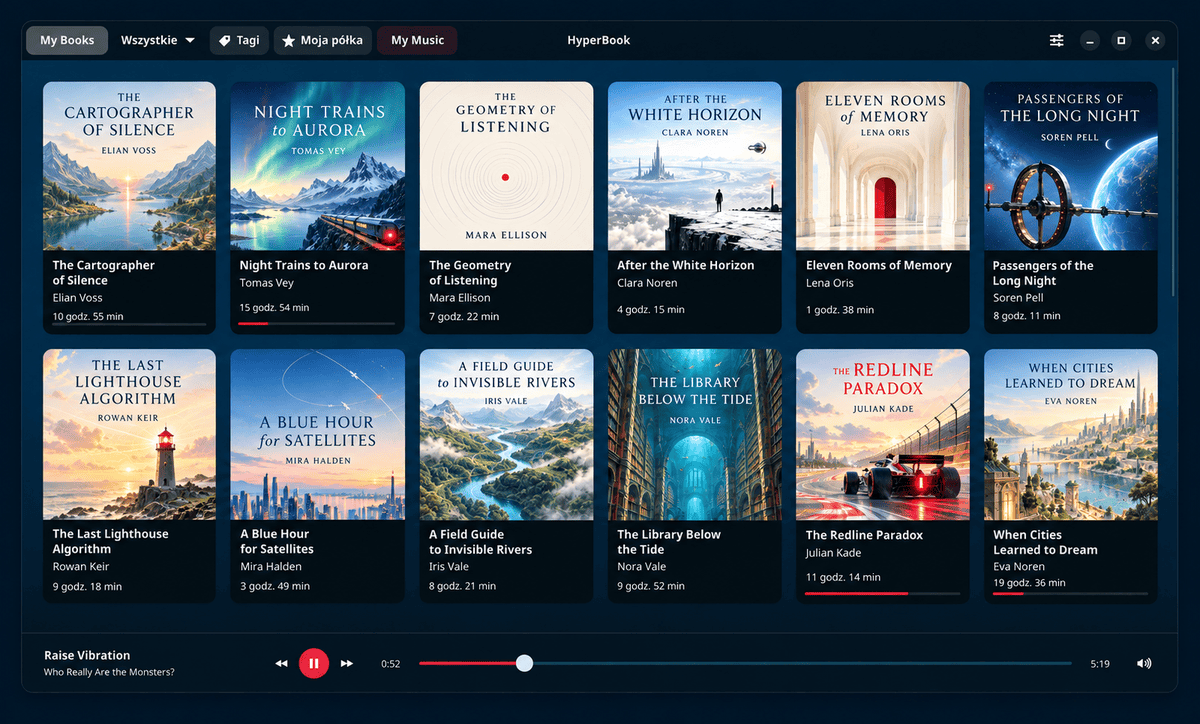Expand the Wszystkie filter dropdown
Image resolution: width=1200 pixels, height=724 pixels.
pos(158,40)
